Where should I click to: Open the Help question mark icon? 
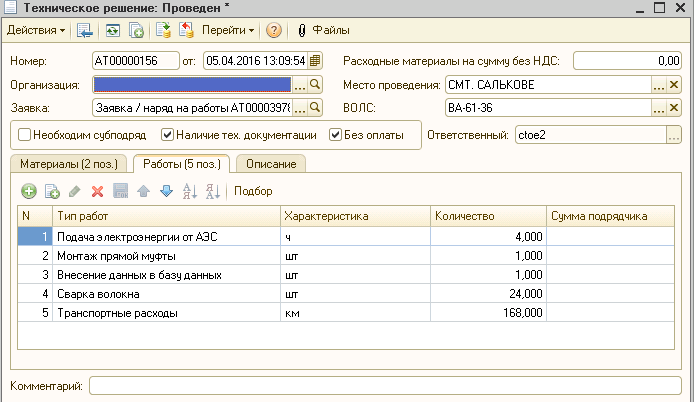[273, 30]
